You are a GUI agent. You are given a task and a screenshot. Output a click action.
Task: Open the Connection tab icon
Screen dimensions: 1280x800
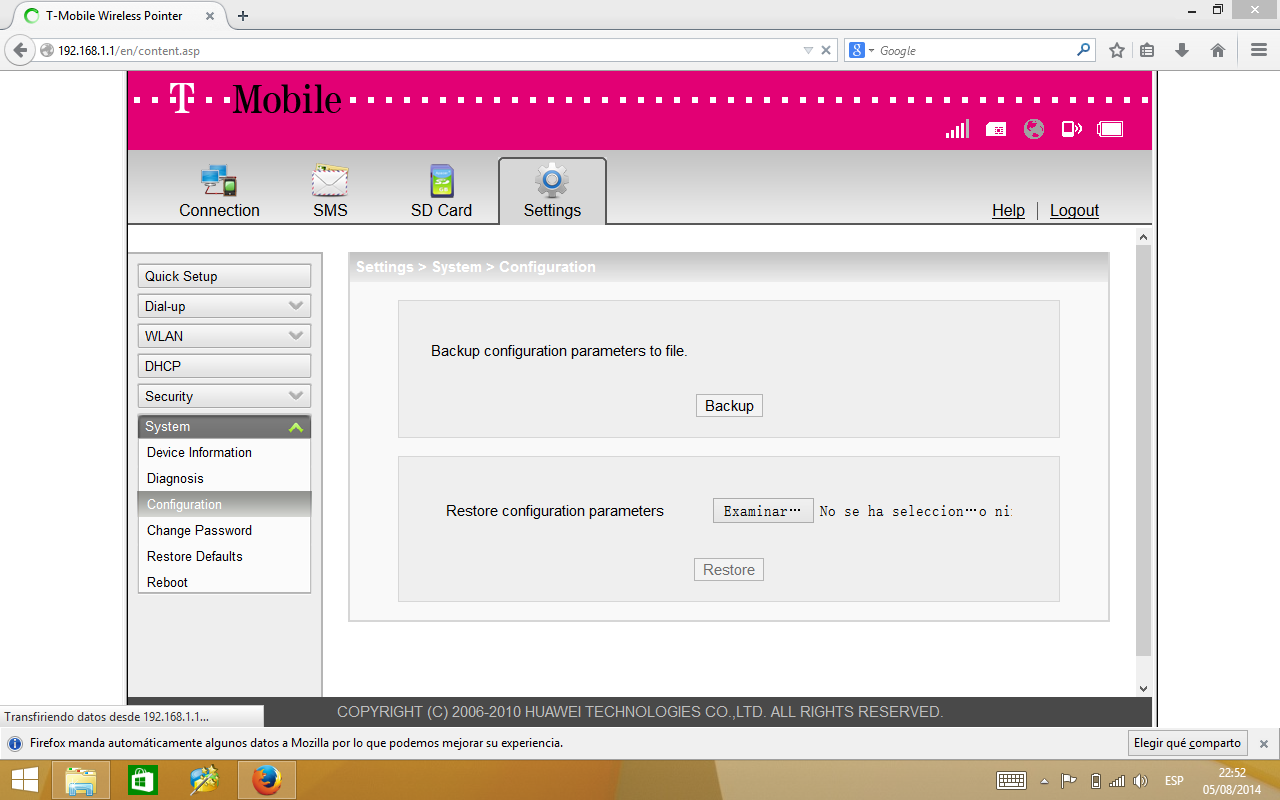click(x=219, y=181)
